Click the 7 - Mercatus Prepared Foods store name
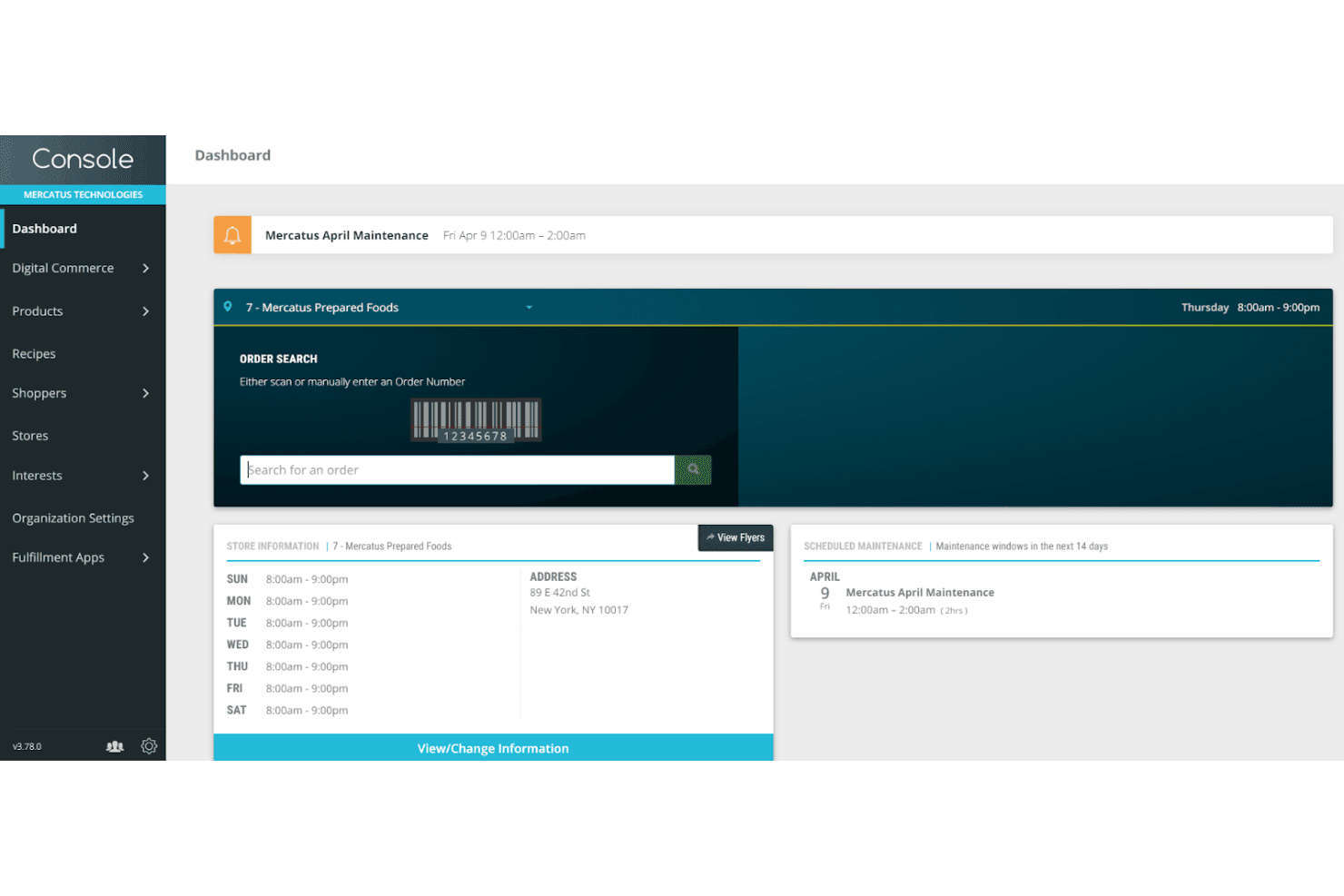The image size is (1344, 896). [322, 308]
